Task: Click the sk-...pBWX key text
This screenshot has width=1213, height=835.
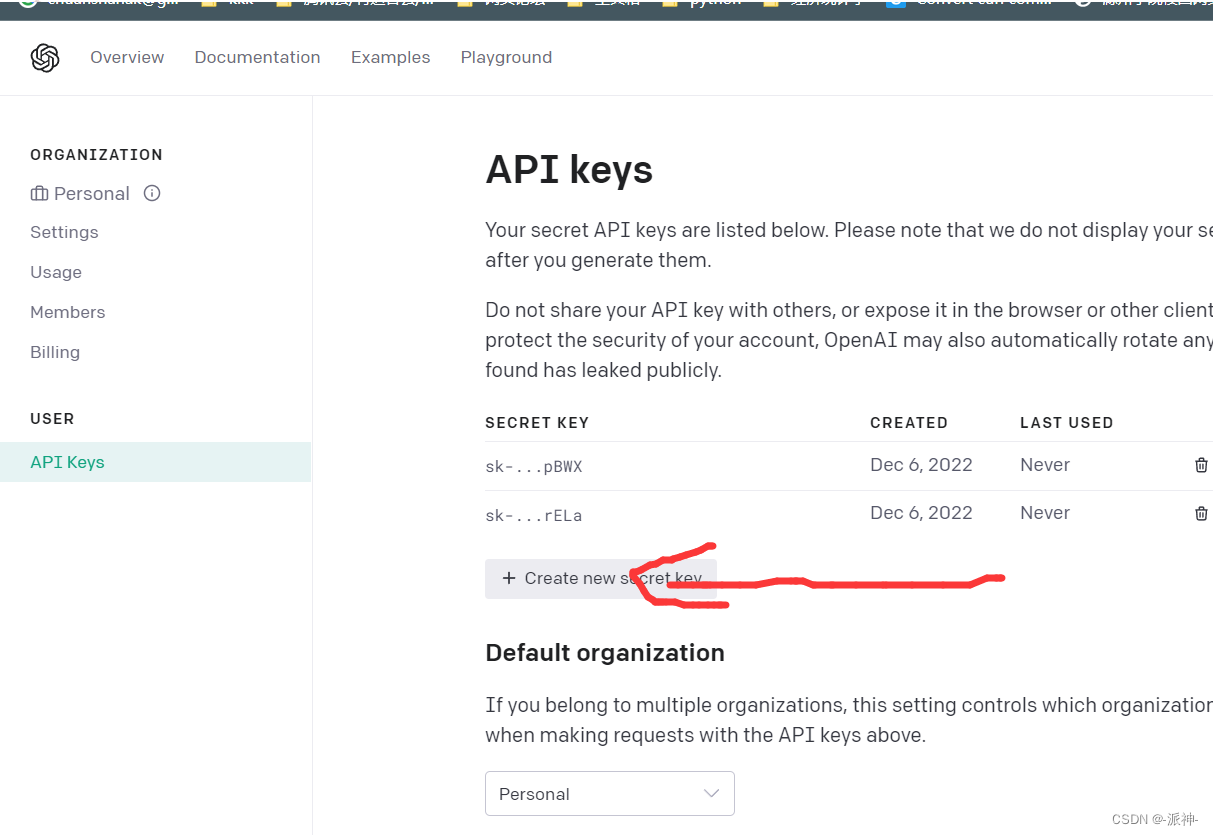Action: 533,466
